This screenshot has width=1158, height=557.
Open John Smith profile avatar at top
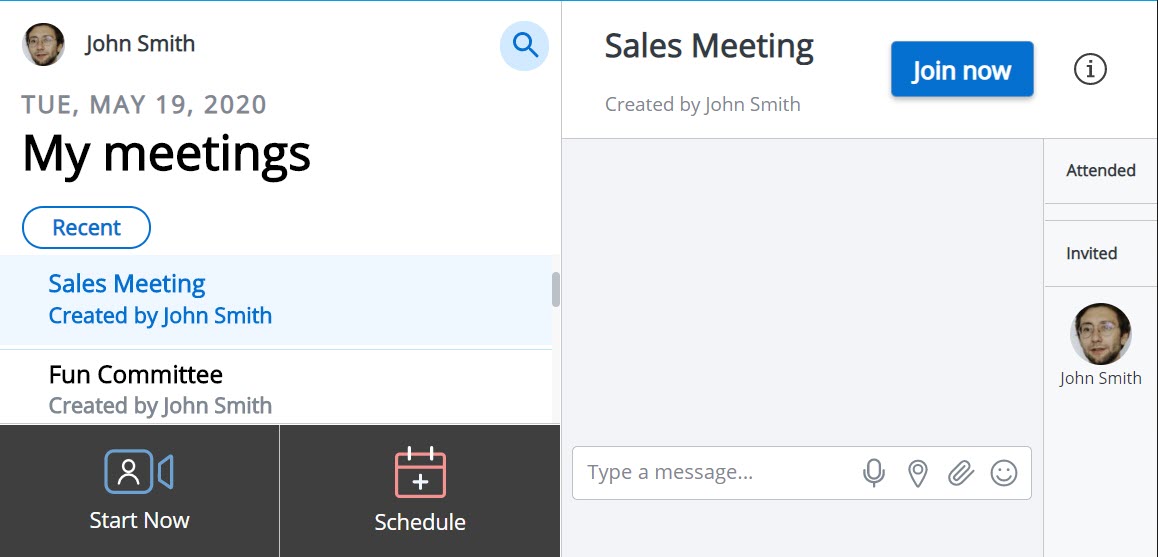pyautogui.click(x=43, y=44)
